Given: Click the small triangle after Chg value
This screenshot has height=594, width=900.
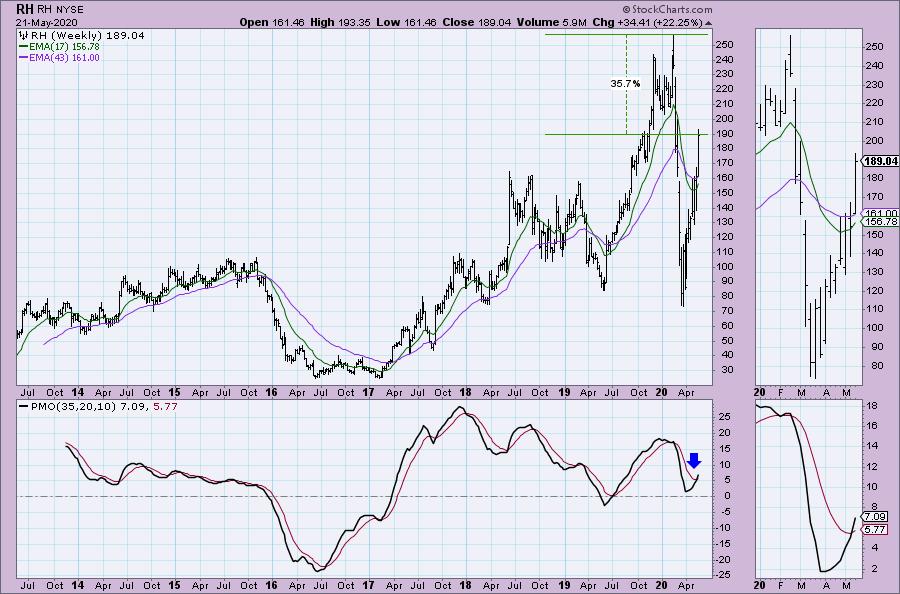Looking at the screenshot, I should point(708,24).
